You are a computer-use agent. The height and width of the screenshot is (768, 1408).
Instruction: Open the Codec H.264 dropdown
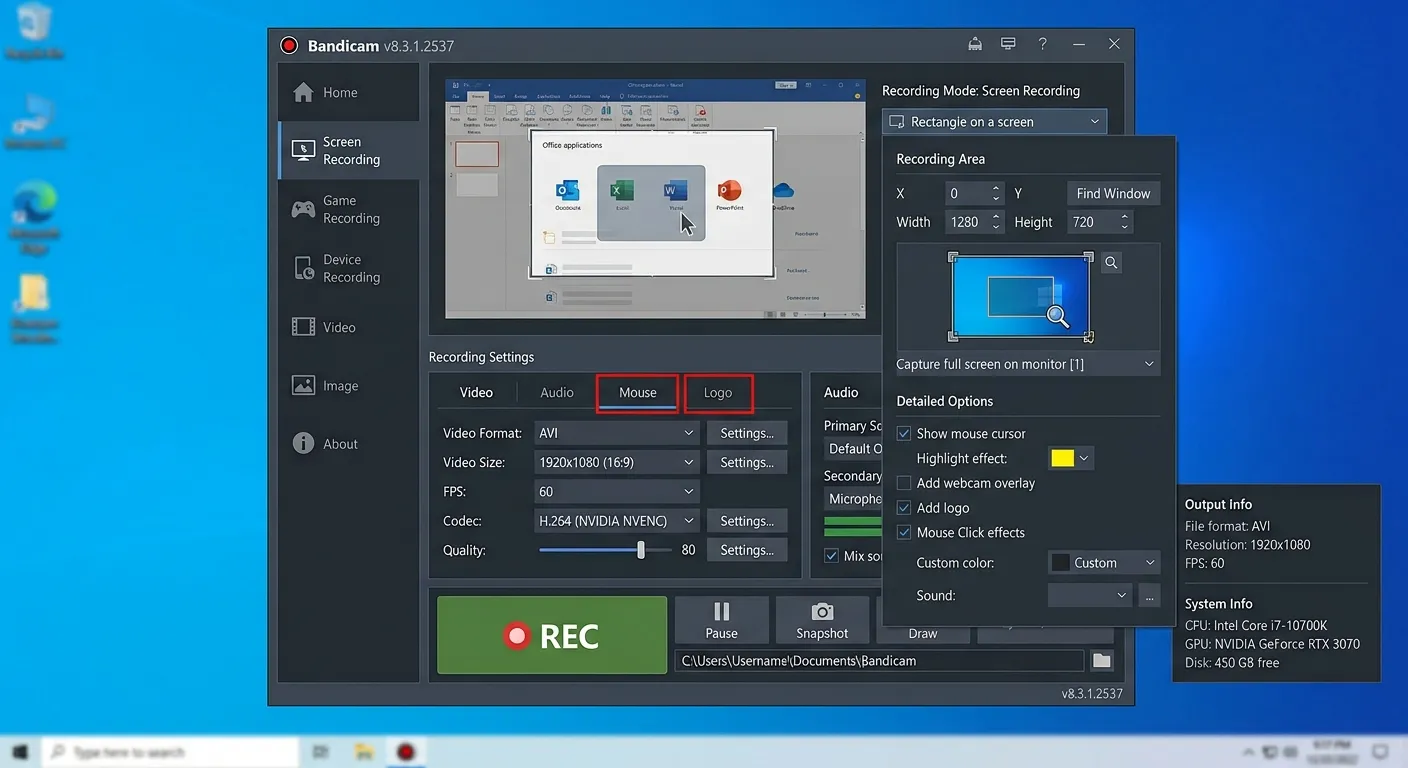[x=616, y=521]
